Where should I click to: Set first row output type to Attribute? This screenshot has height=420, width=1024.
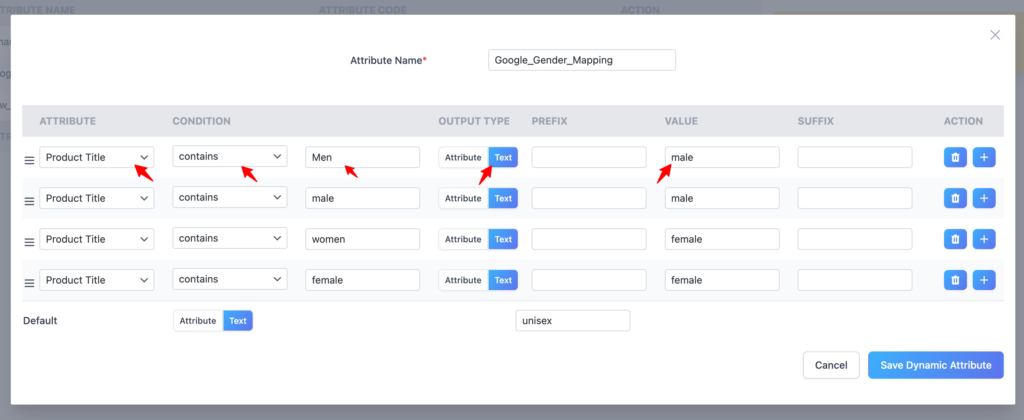pos(463,157)
